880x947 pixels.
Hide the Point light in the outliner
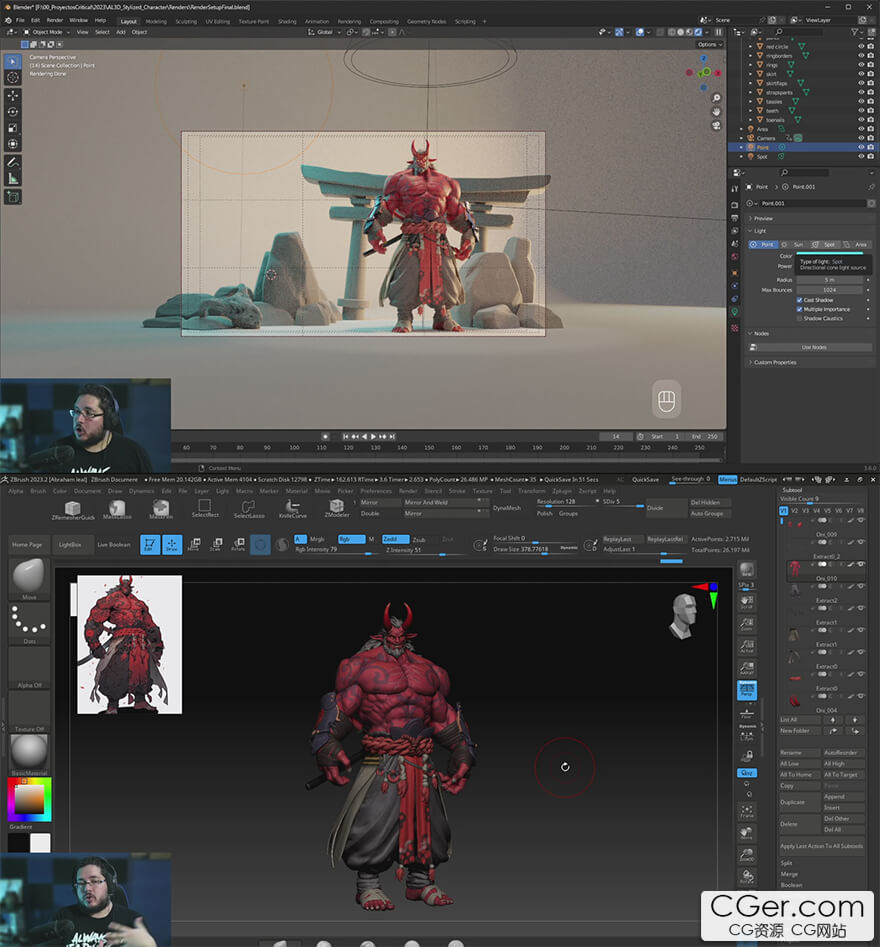pyautogui.click(x=861, y=147)
